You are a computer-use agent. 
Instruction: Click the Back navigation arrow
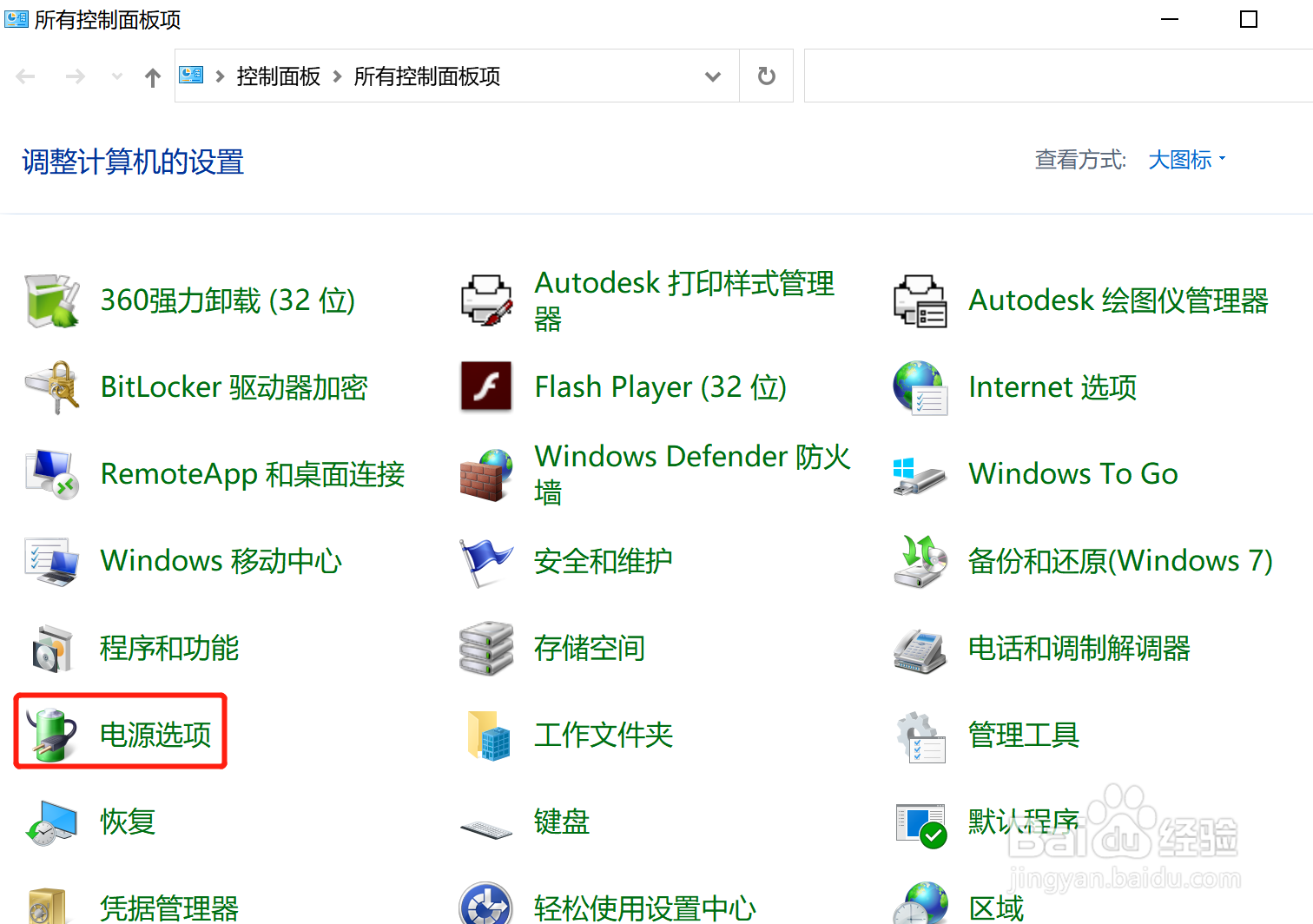click(x=26, y=76)
